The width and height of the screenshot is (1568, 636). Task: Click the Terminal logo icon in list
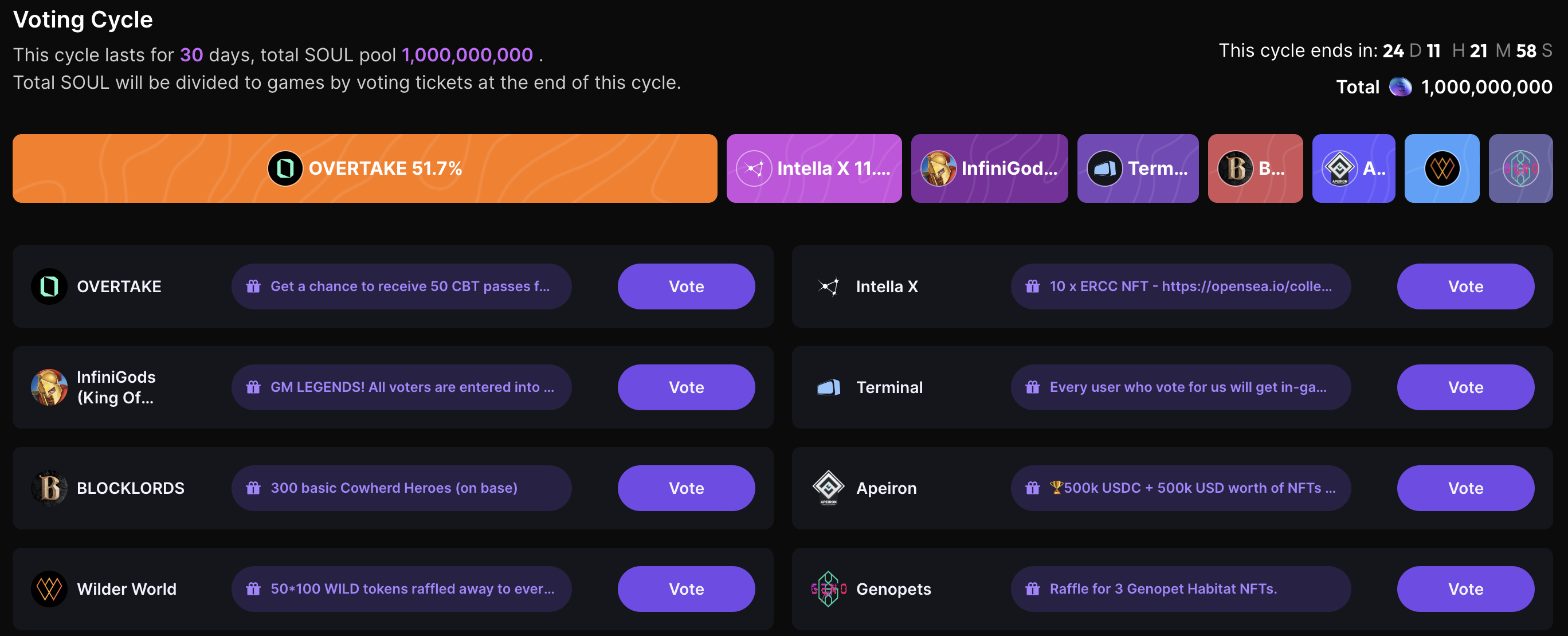829,387
